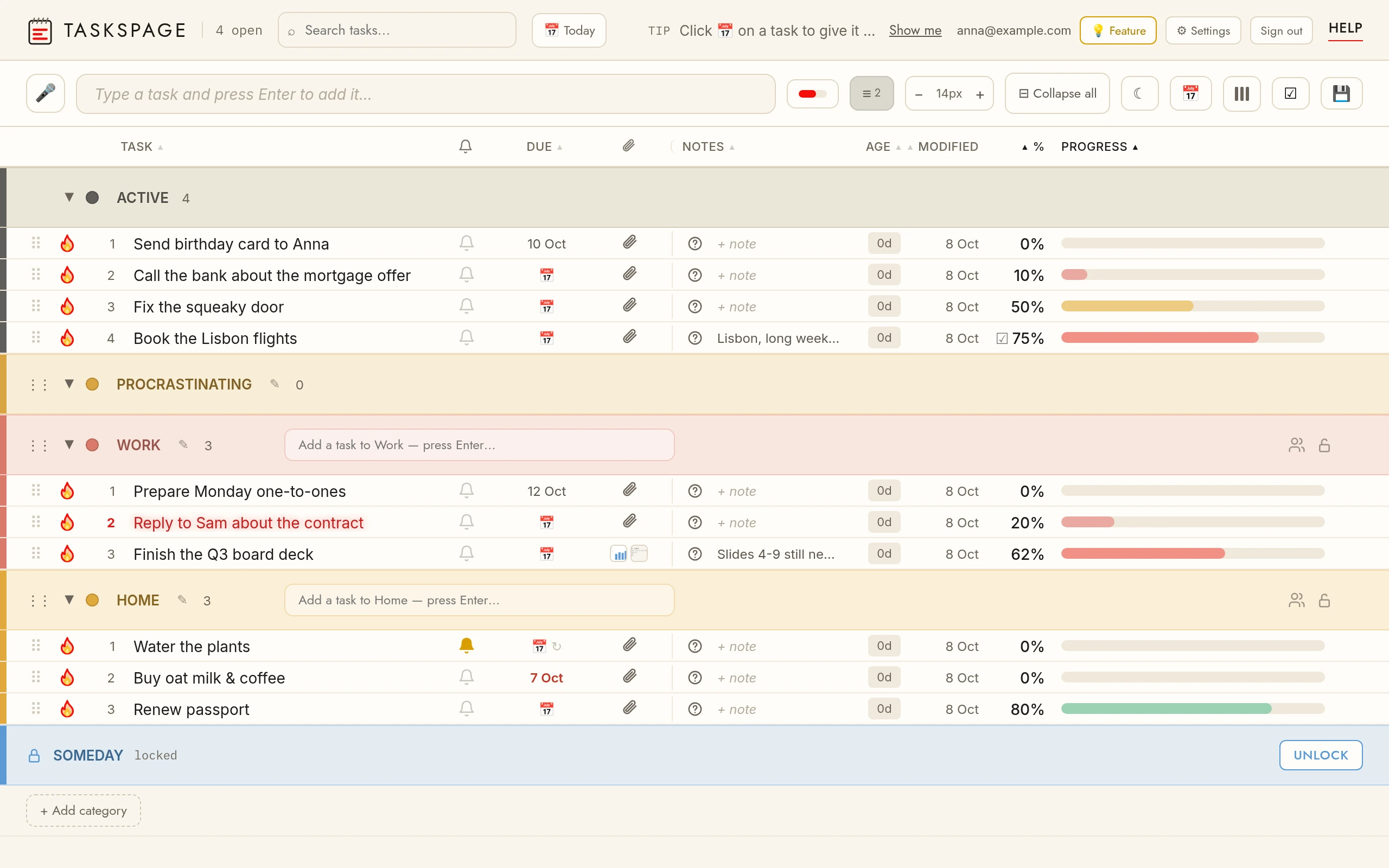Collapse the Active category triangle
1389x868 pixels.
click(x=69, y=197)
